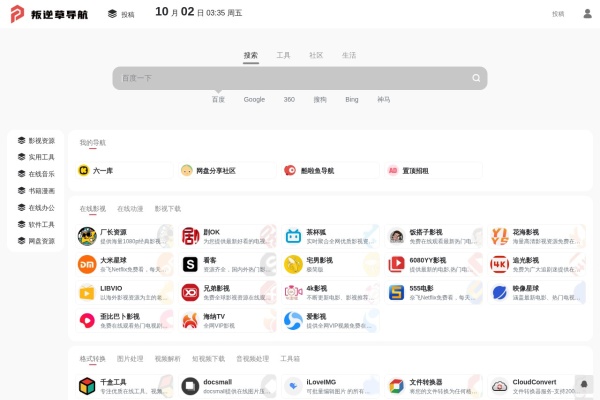Open 花海影视 YIYS icon
Viewport: 600px width, 400px height.
499,236
